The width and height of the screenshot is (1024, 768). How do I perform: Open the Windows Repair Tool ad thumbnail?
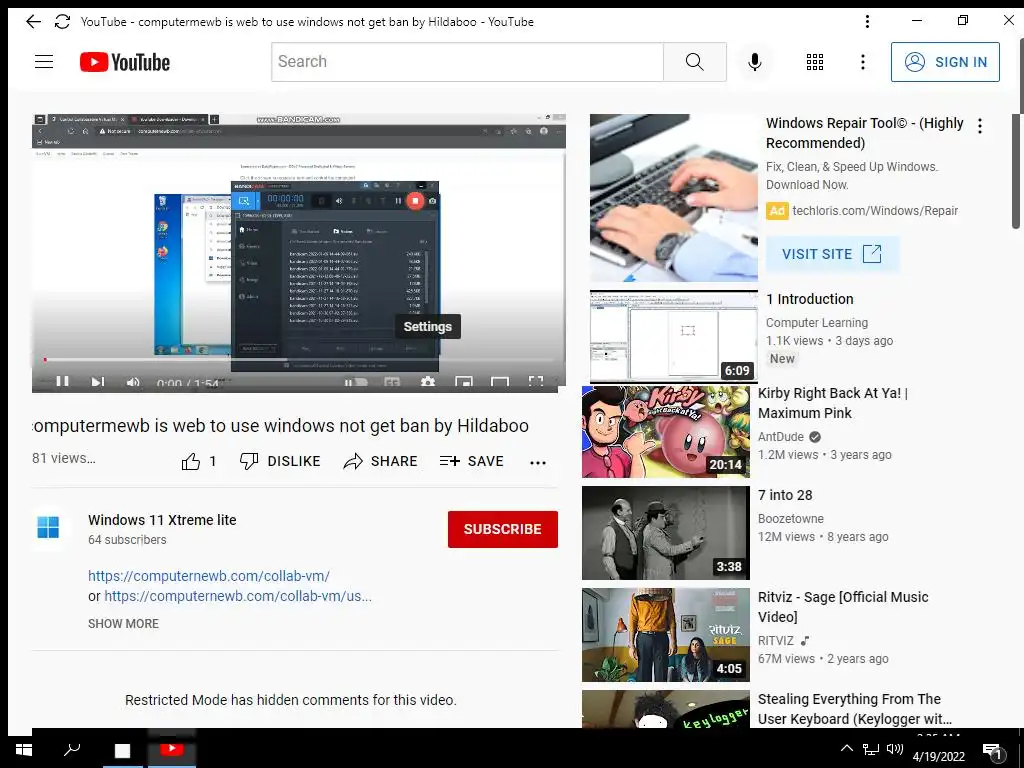pyautogui.click(x=673, y=198)
